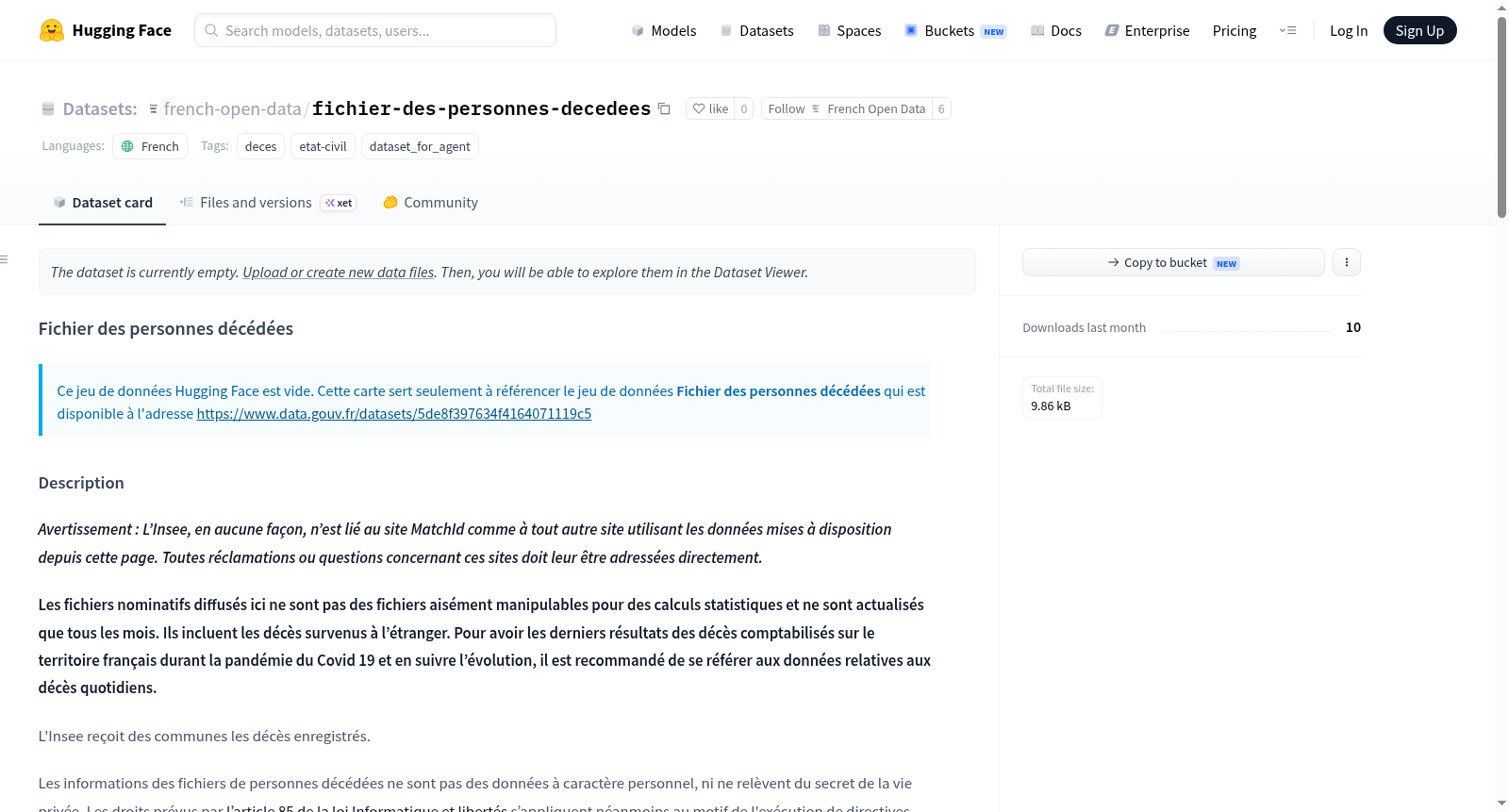Open the like count of 0

point(744,108)
